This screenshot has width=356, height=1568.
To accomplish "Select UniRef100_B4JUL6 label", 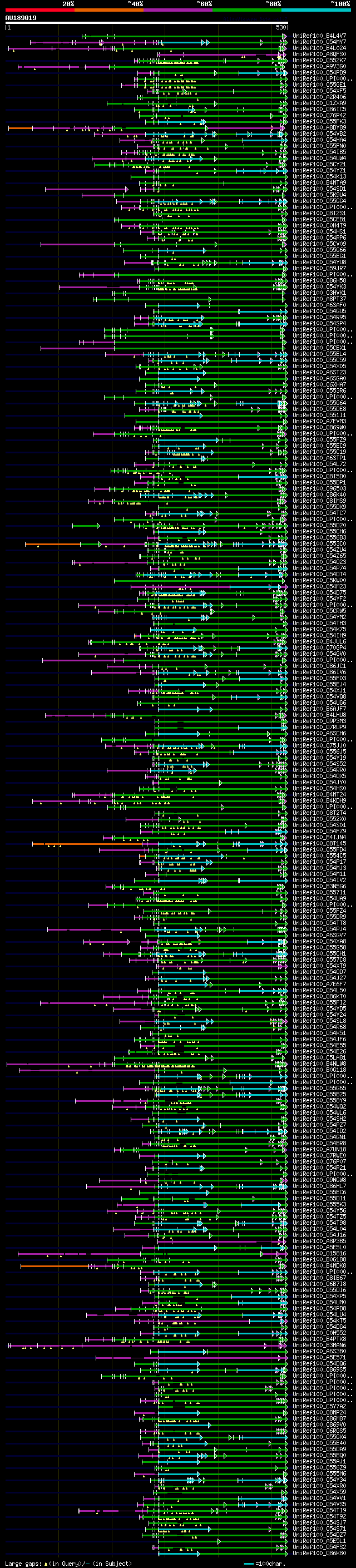I will pos(319,641).
